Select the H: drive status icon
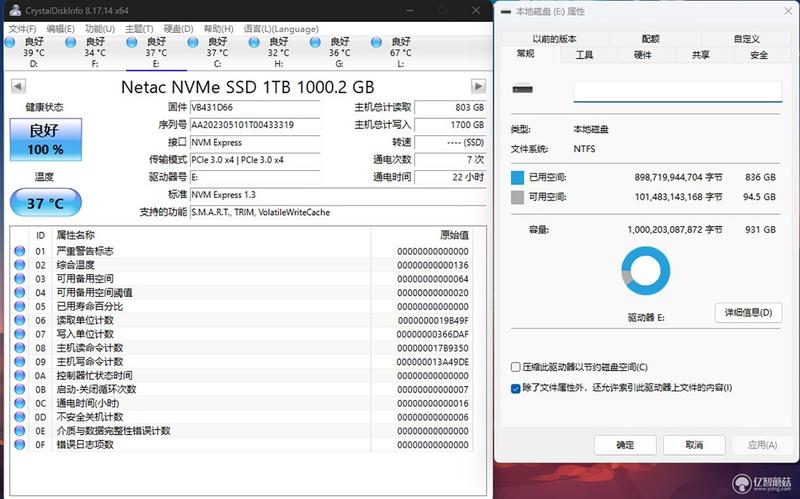This screenshot has width=800, height=499. pyautogui.click(x=254, y=42)
